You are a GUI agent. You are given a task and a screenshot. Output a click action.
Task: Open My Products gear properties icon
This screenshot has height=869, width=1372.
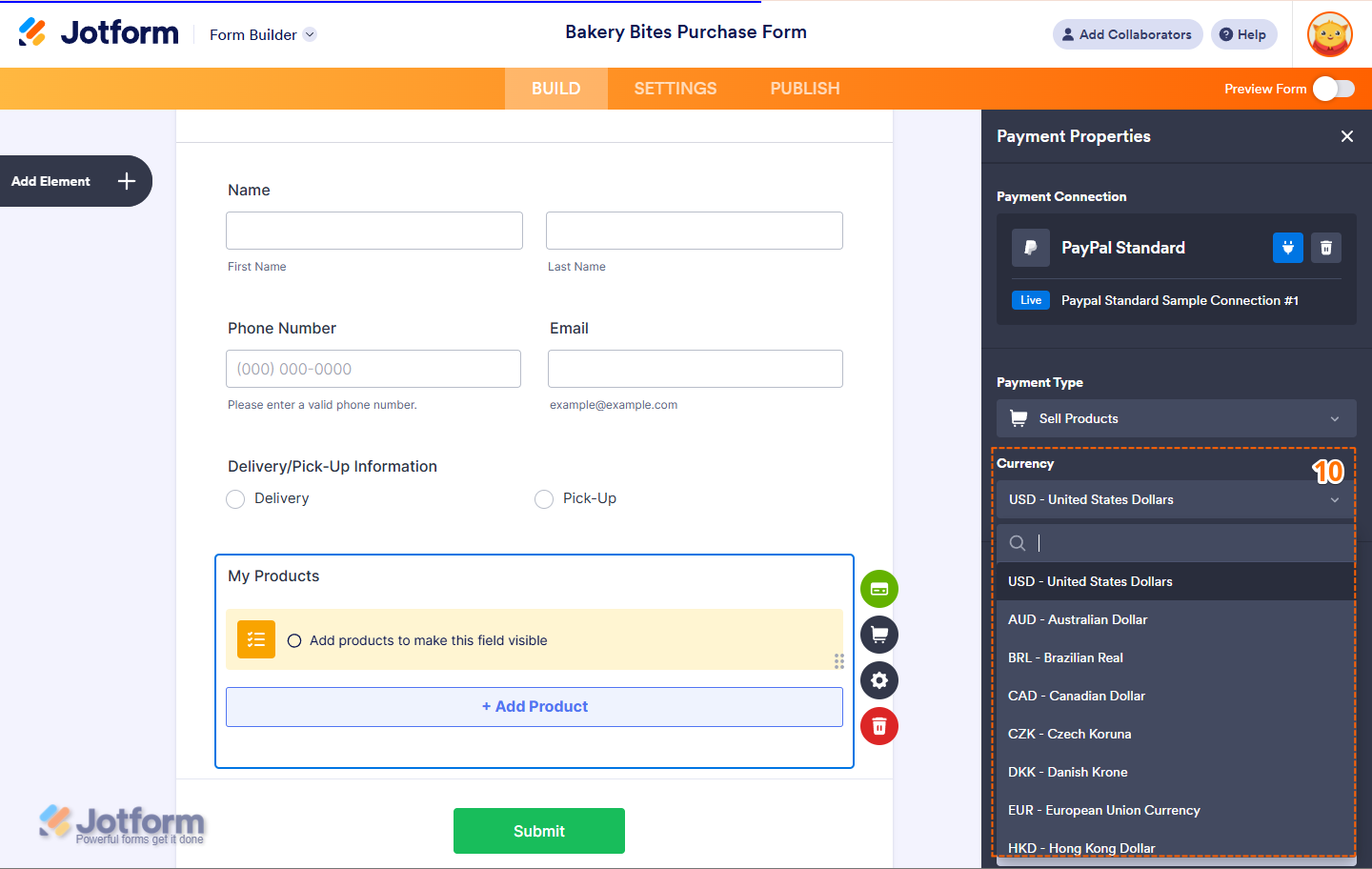879,680
